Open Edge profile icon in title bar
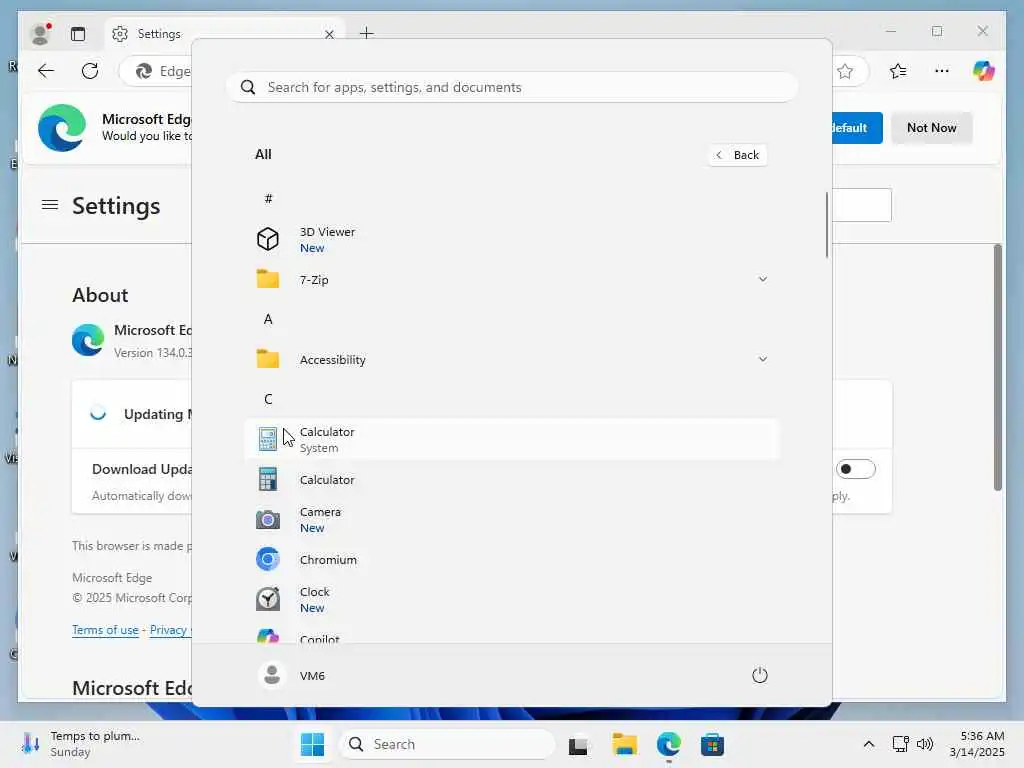 coord(40,33)
